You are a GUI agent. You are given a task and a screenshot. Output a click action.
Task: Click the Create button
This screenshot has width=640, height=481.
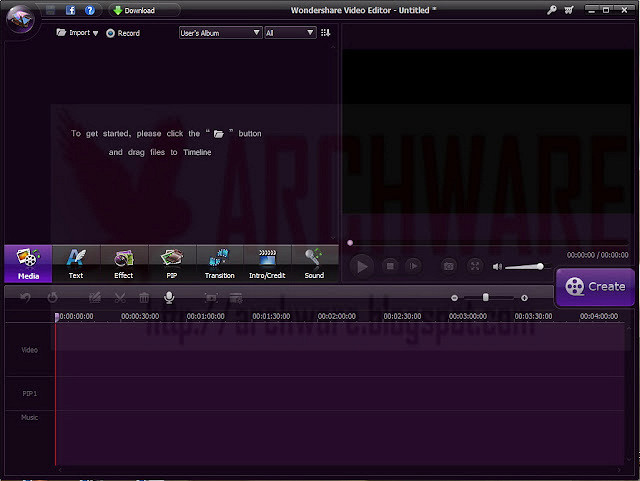click(x=596, y=287)
